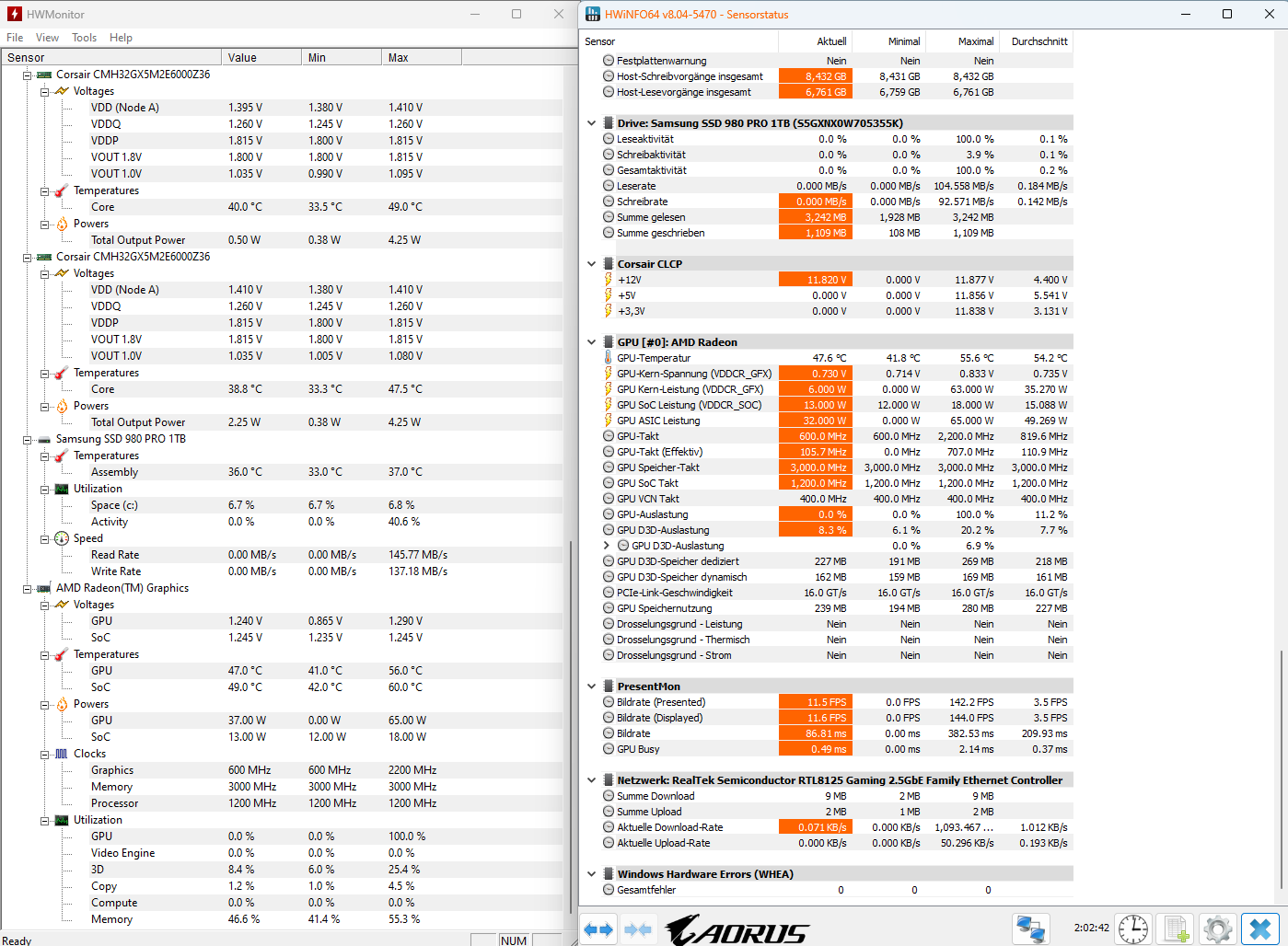This screenshot has width=1288, height=946.
Task: Click the Gesamtfehler circle icon
Action: (609, 890)
